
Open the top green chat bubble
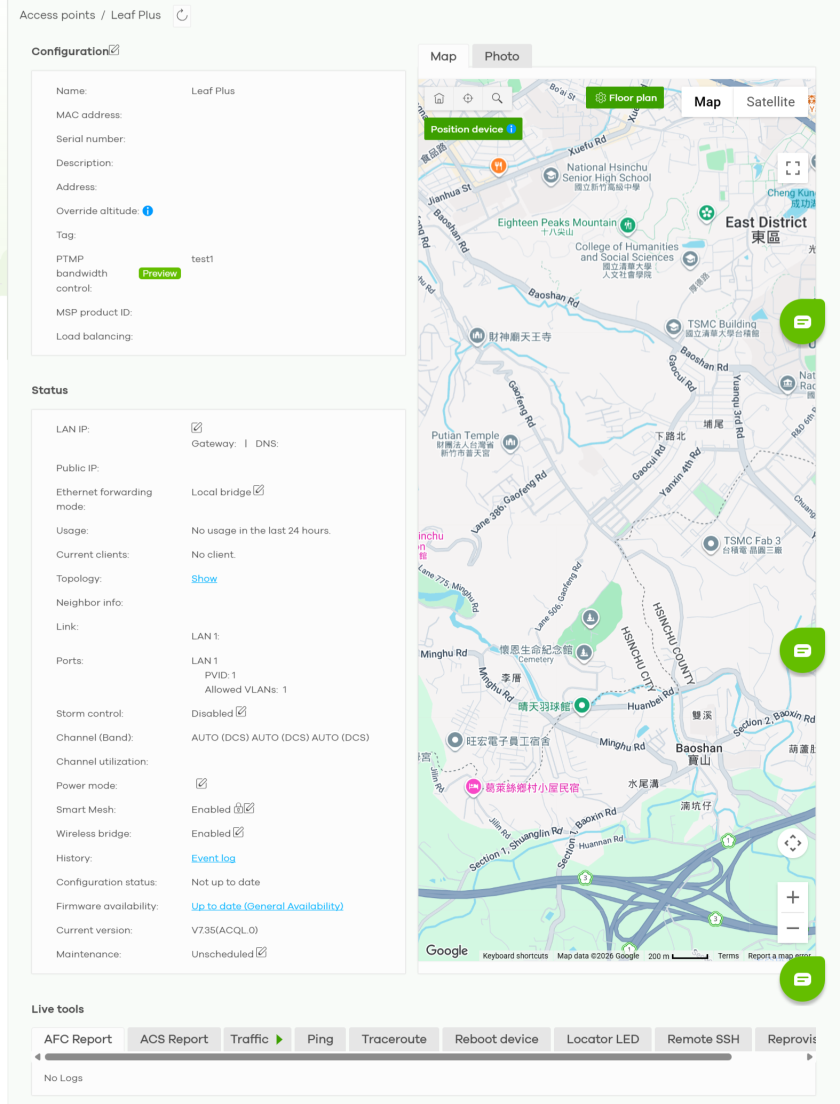pos(802,322)
